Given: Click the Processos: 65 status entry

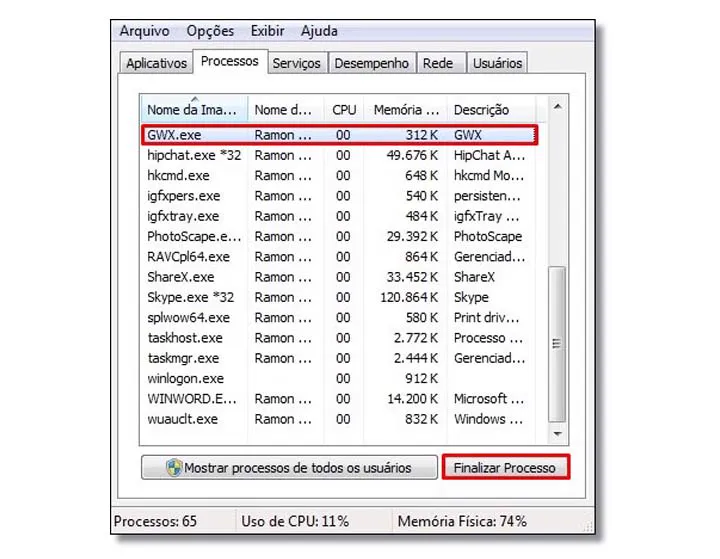Looking at the screenshot, I should [x=155, y=521].
